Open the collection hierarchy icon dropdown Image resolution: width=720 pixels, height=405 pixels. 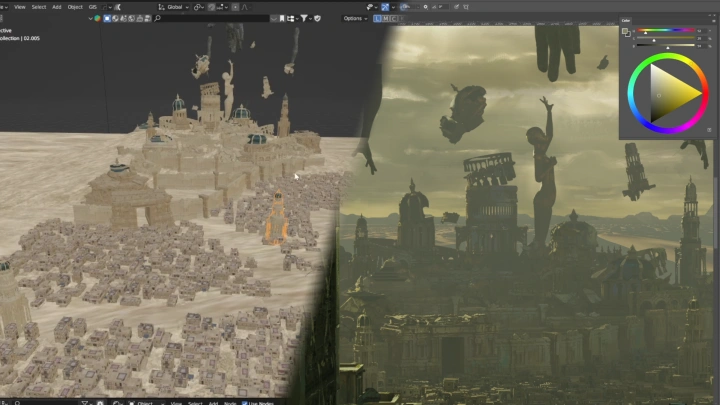[x=291, y=18]
